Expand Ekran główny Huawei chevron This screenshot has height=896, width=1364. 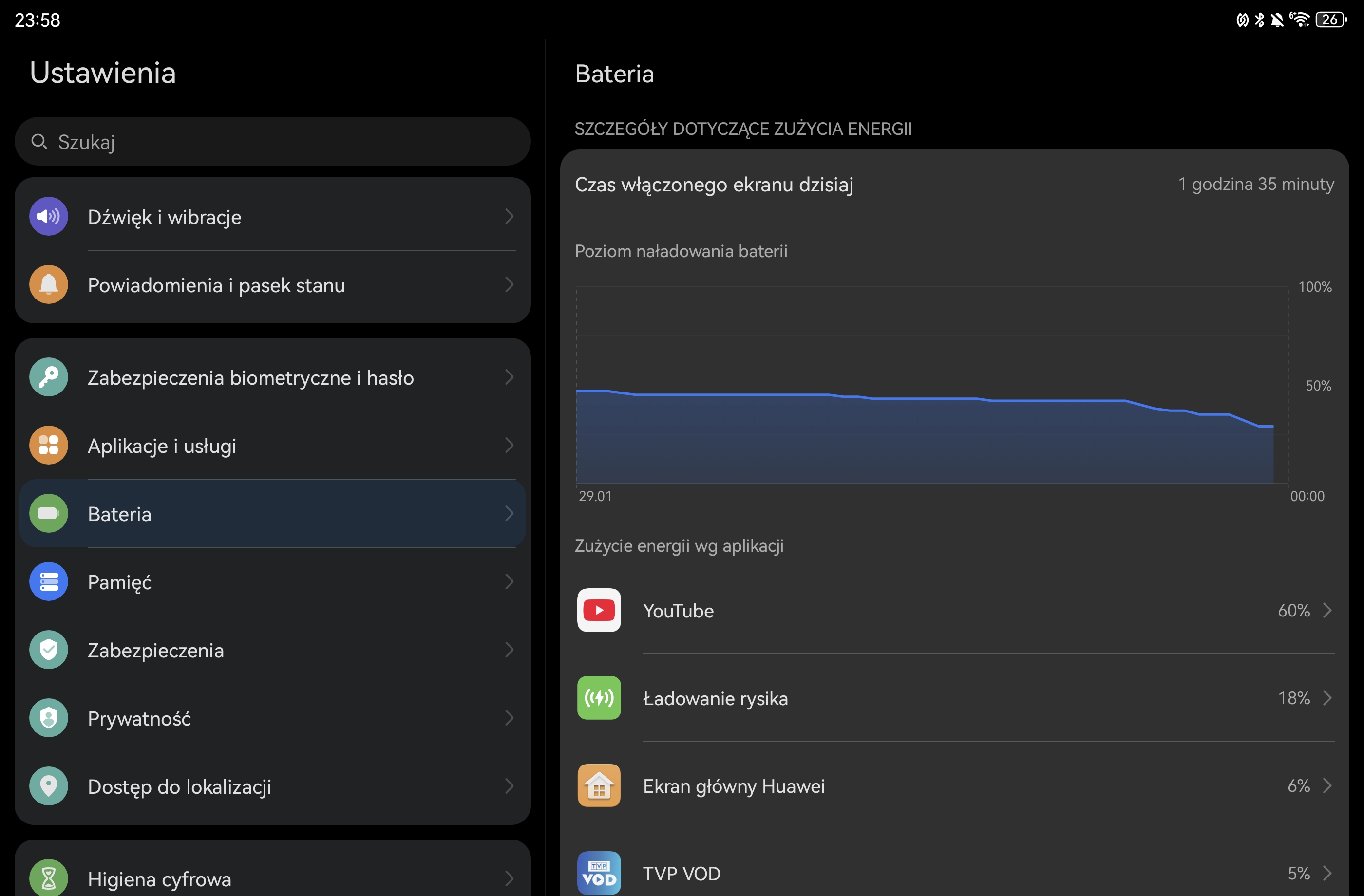pyautogui.click(x=1327, y=785)
